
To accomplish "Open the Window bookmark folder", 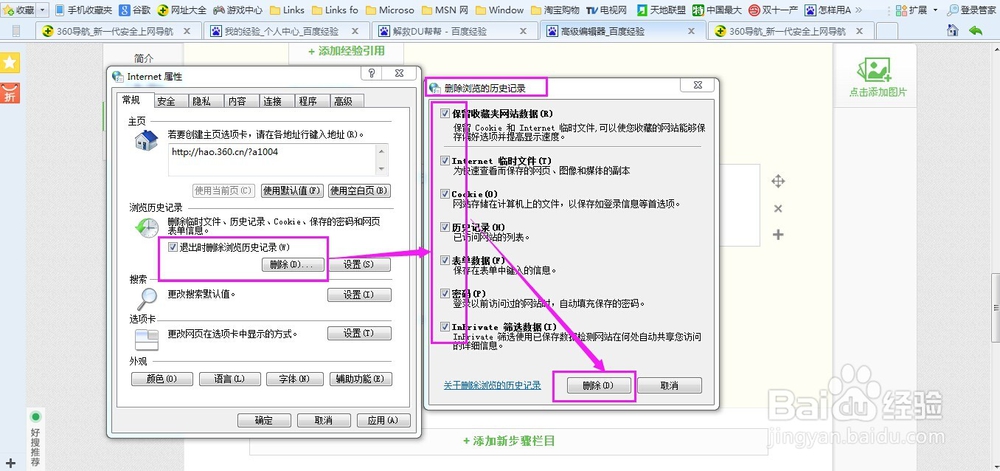I will click(499, 10).
